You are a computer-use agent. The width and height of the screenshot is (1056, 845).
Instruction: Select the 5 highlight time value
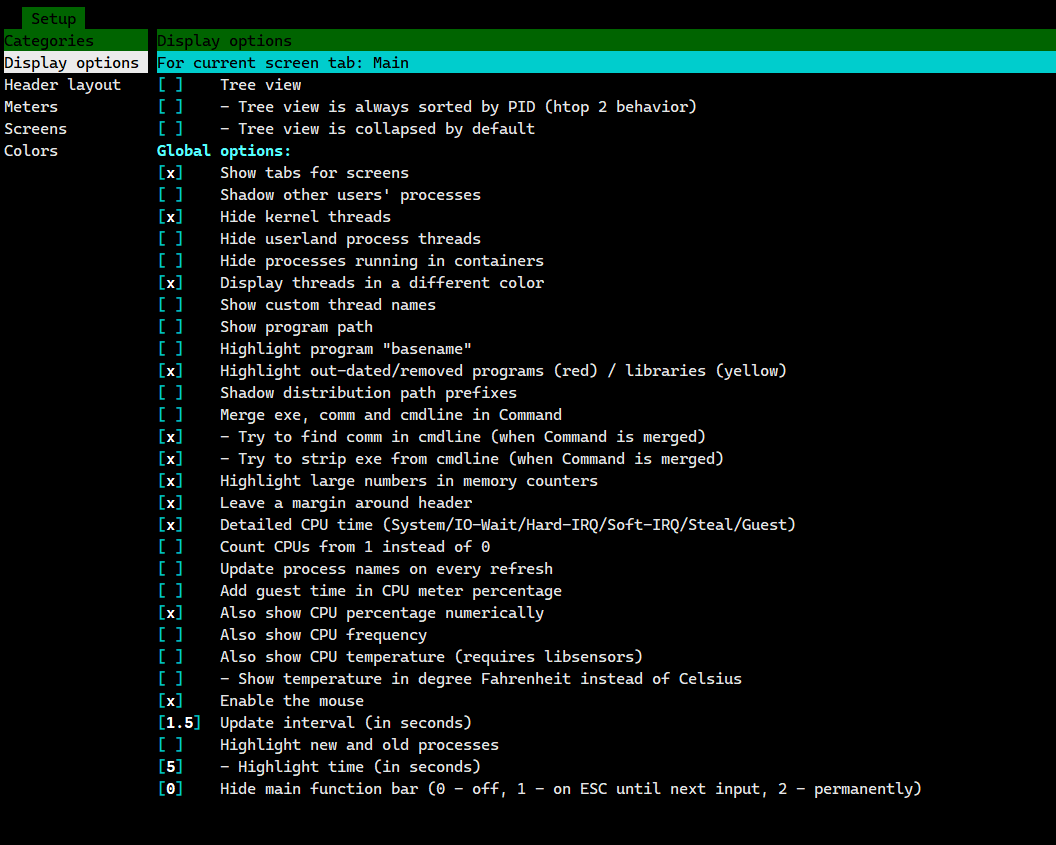[170, 767]
